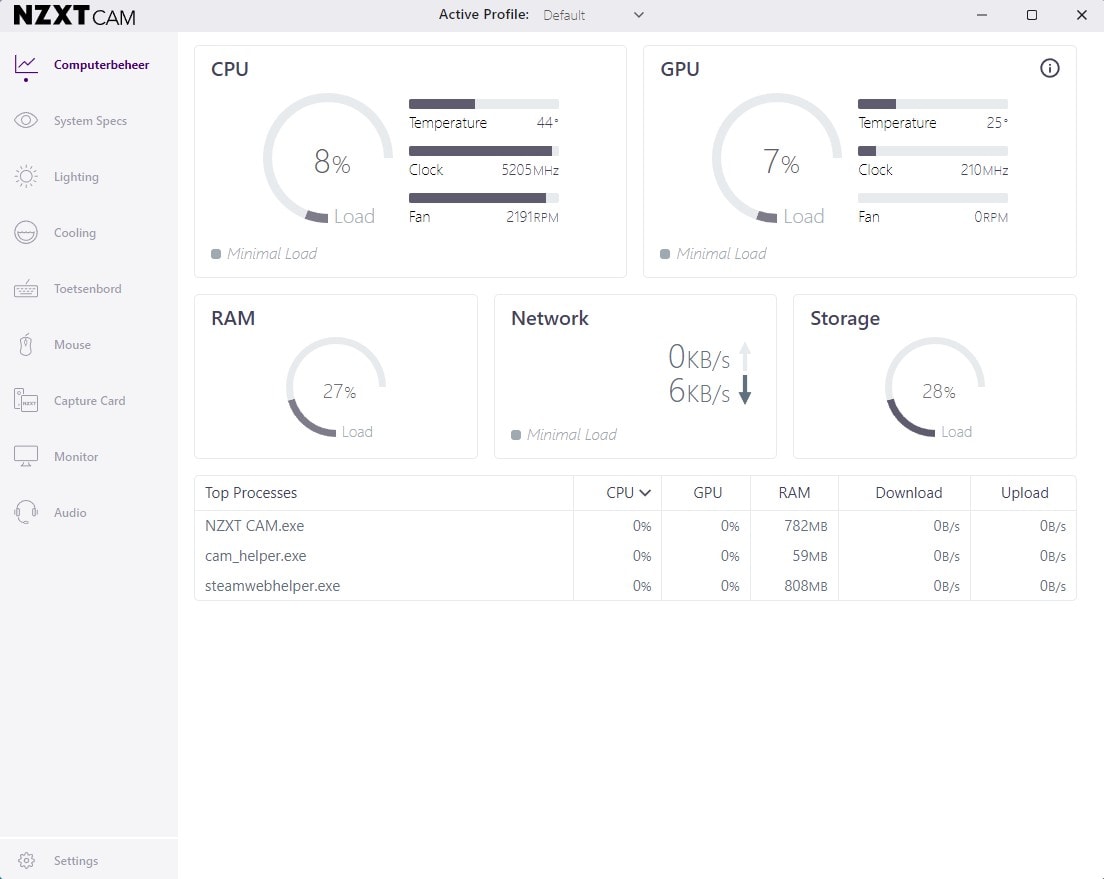Click Top Processes header
Image resolution: width=1104 pixels, height=879 pixels.
(x=251, y=493)
